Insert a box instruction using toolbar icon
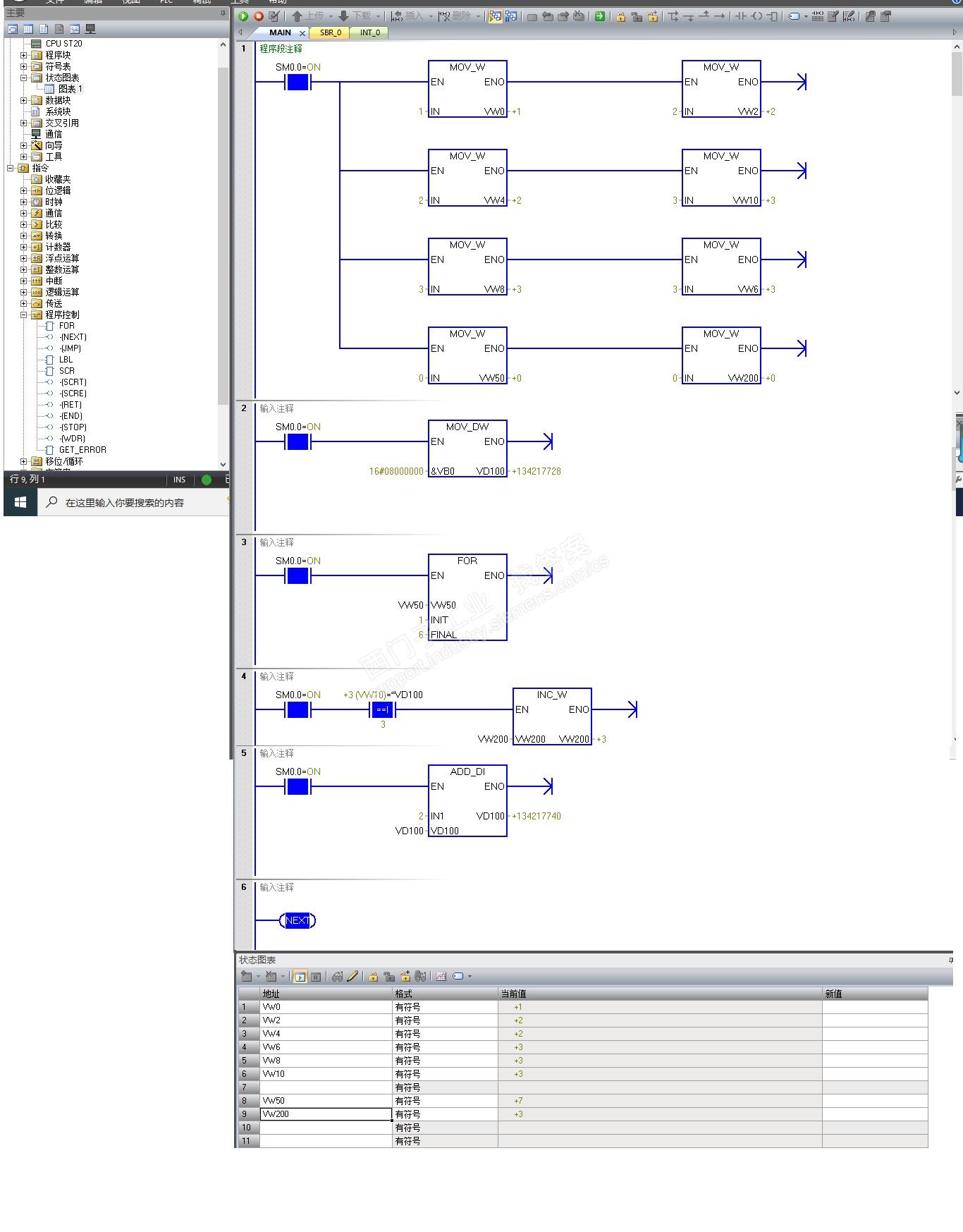963x1232 pixels. [772, 16]
